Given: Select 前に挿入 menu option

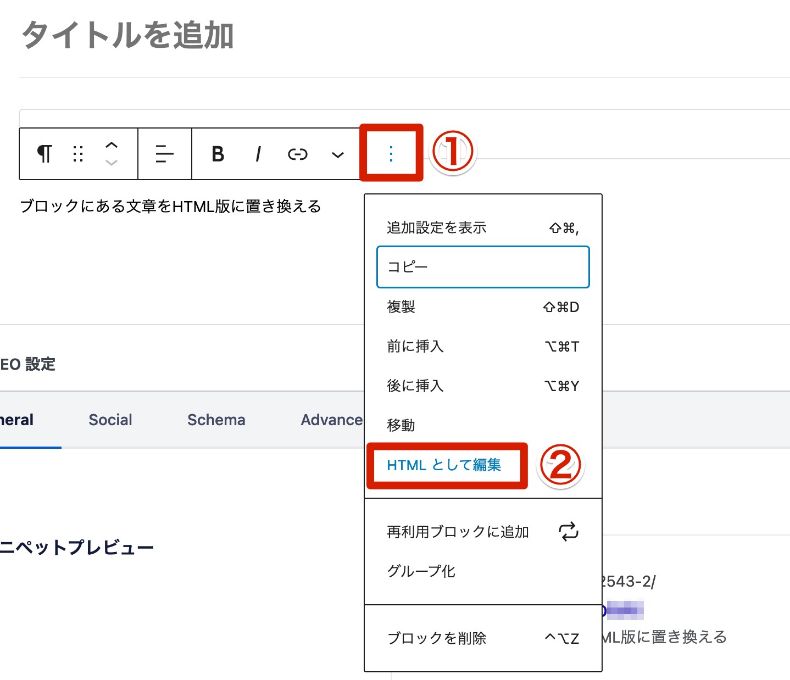Looking at the screenshot, I should click(x=483, y=346).
